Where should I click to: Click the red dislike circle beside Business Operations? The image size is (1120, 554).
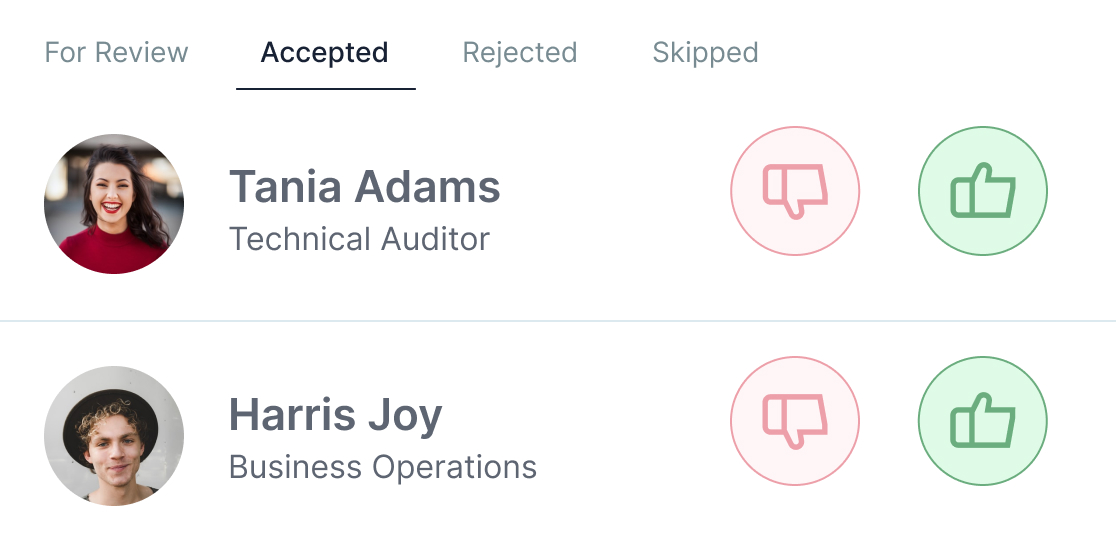click(x=795, y=421)
